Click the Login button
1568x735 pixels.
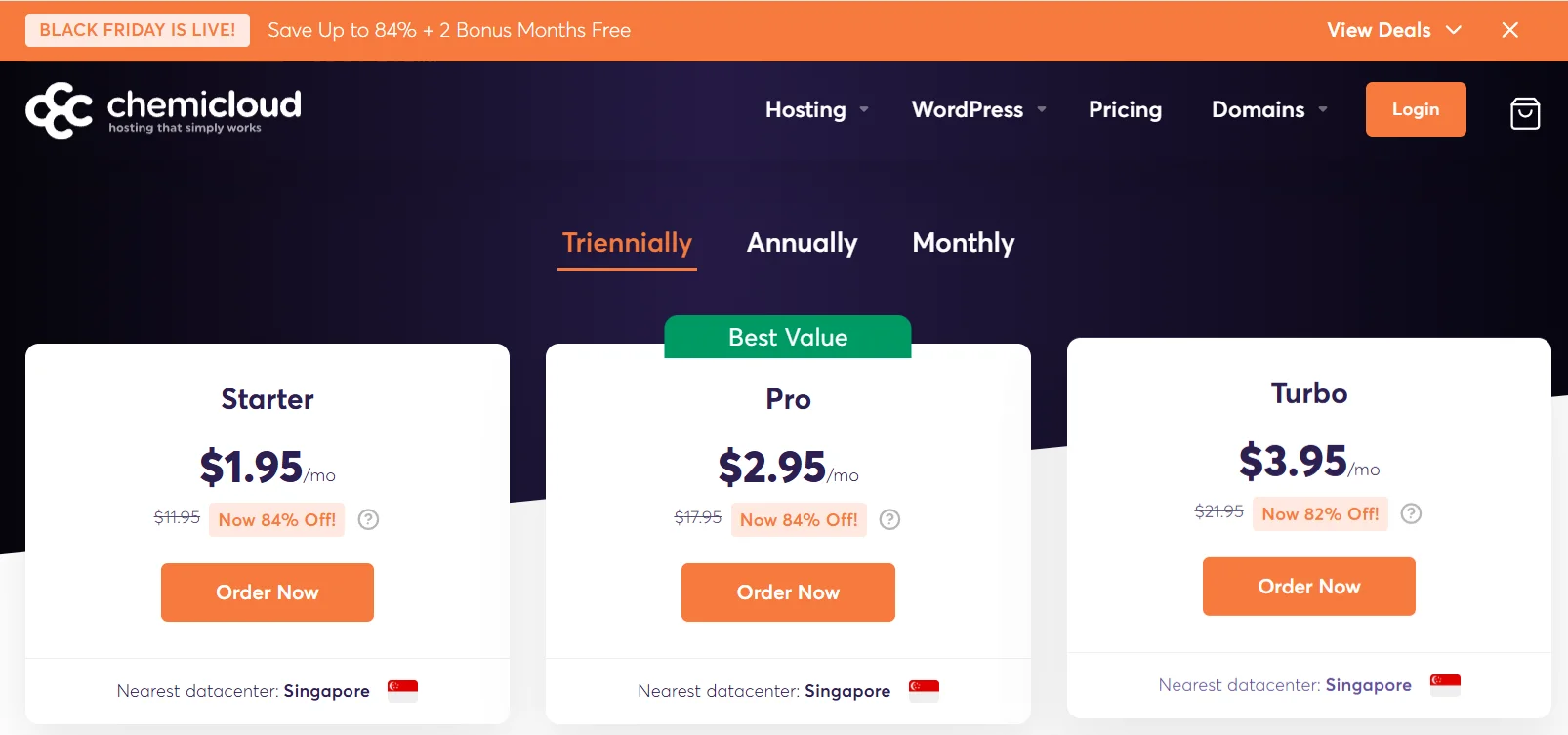1415,109
